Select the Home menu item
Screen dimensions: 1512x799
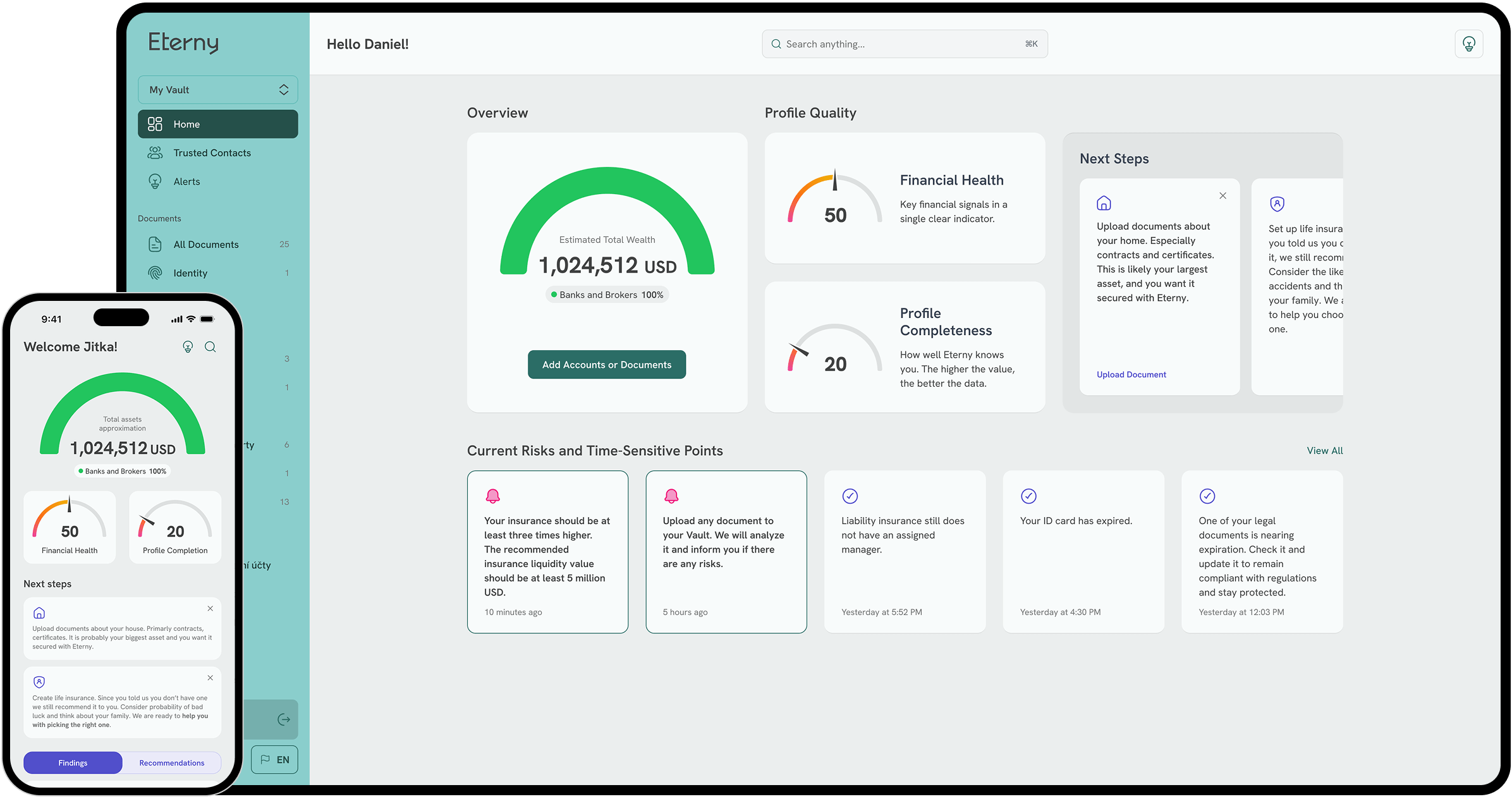tap(217, 125)
